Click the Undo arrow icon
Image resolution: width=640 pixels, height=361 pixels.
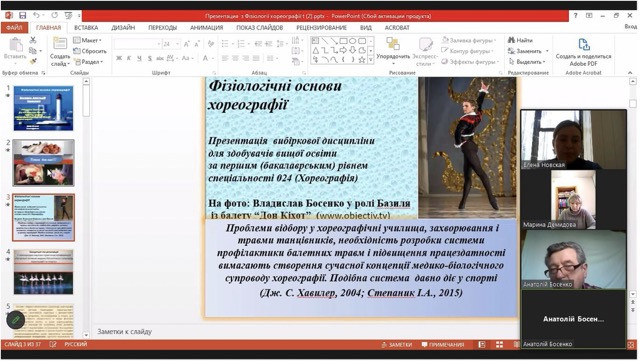(36, 16)
